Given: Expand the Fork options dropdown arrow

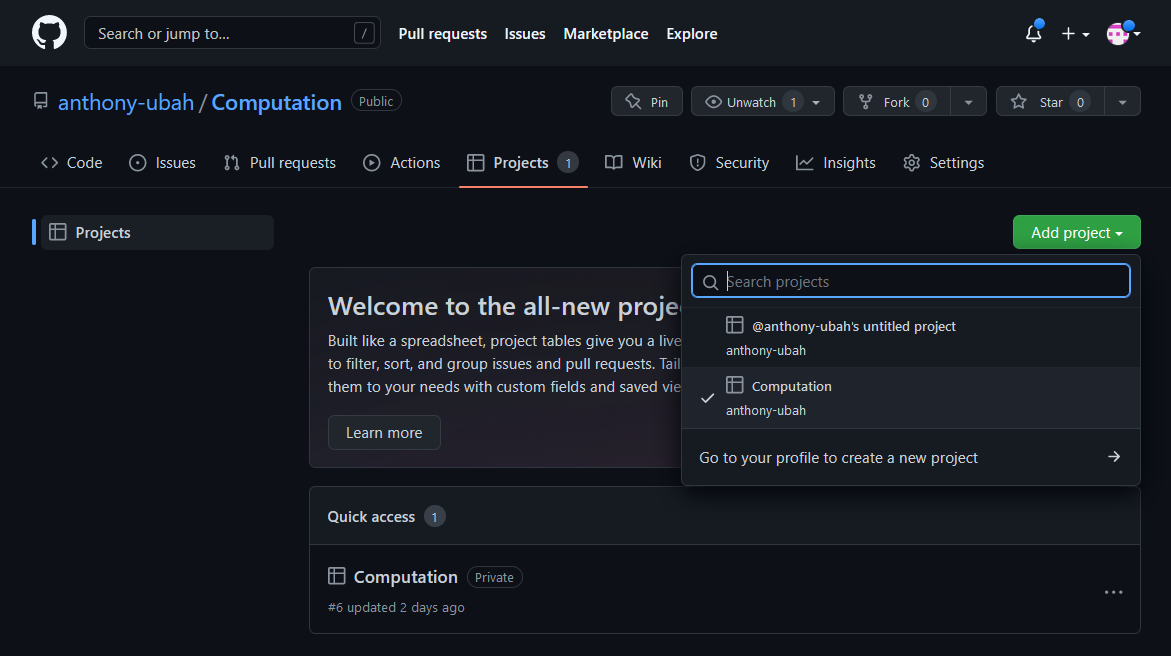Looking at the screenshot, I should click(968, 102).
